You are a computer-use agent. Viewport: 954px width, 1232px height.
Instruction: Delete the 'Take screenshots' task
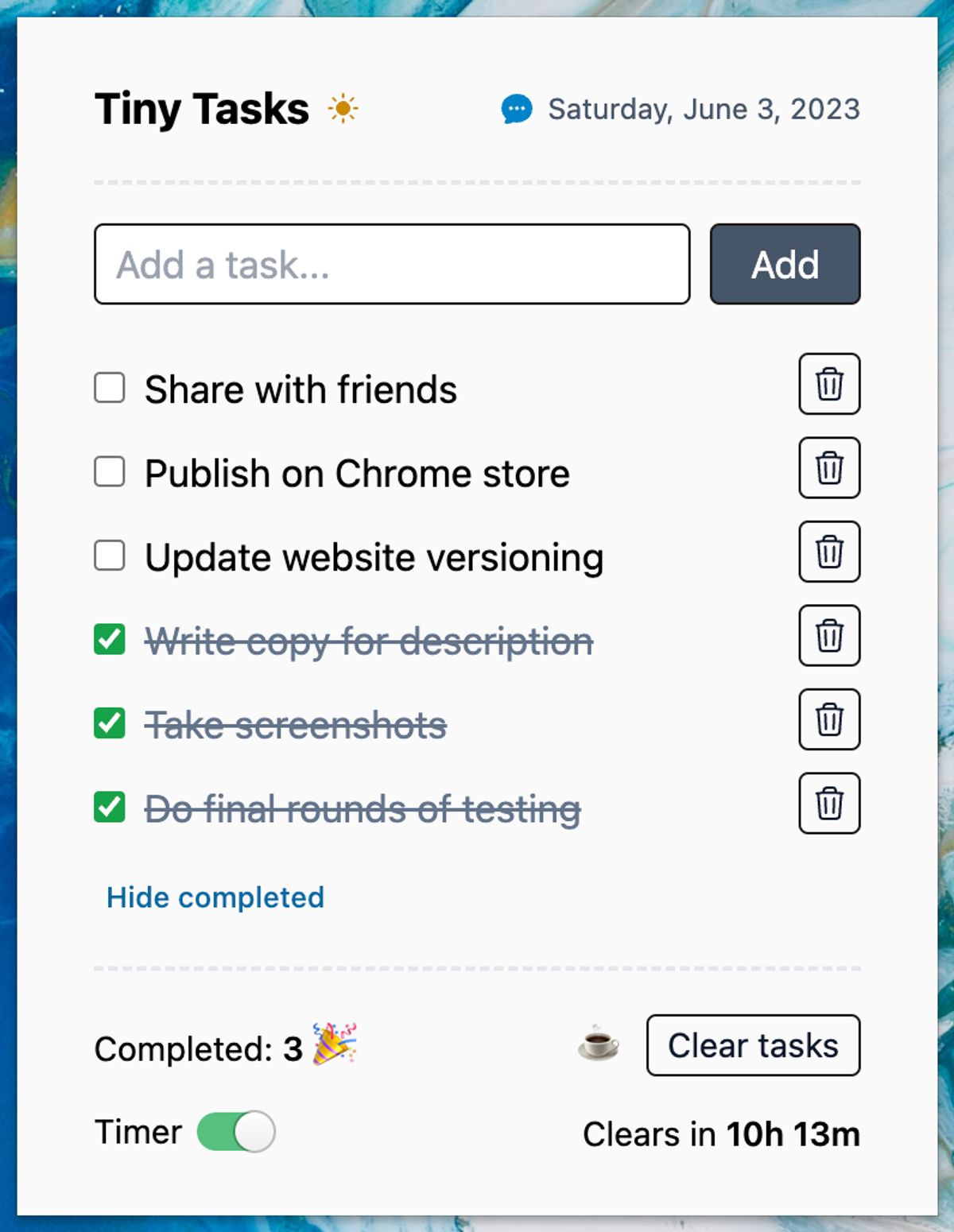(x=830, y=719)
